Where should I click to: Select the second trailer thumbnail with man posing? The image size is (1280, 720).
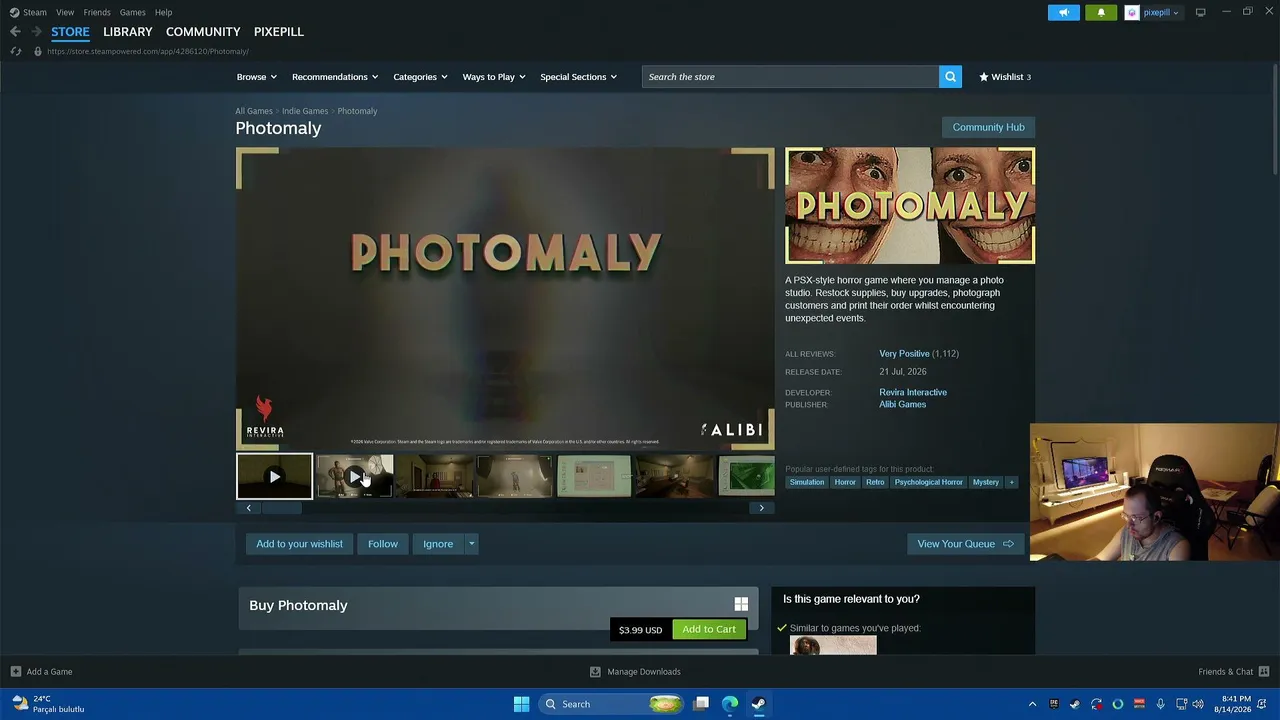355,476
